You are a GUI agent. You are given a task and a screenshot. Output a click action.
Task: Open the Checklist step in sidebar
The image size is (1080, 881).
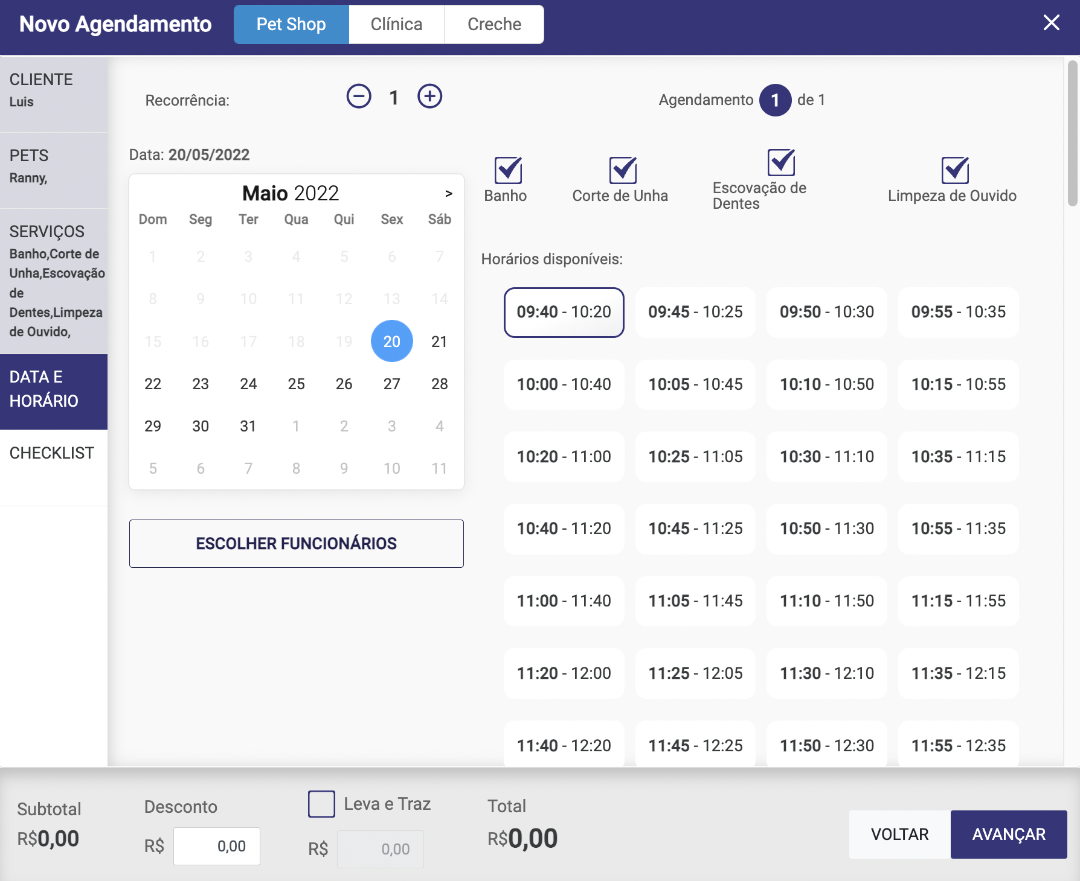pyautogui.click(x=53, y=454)
